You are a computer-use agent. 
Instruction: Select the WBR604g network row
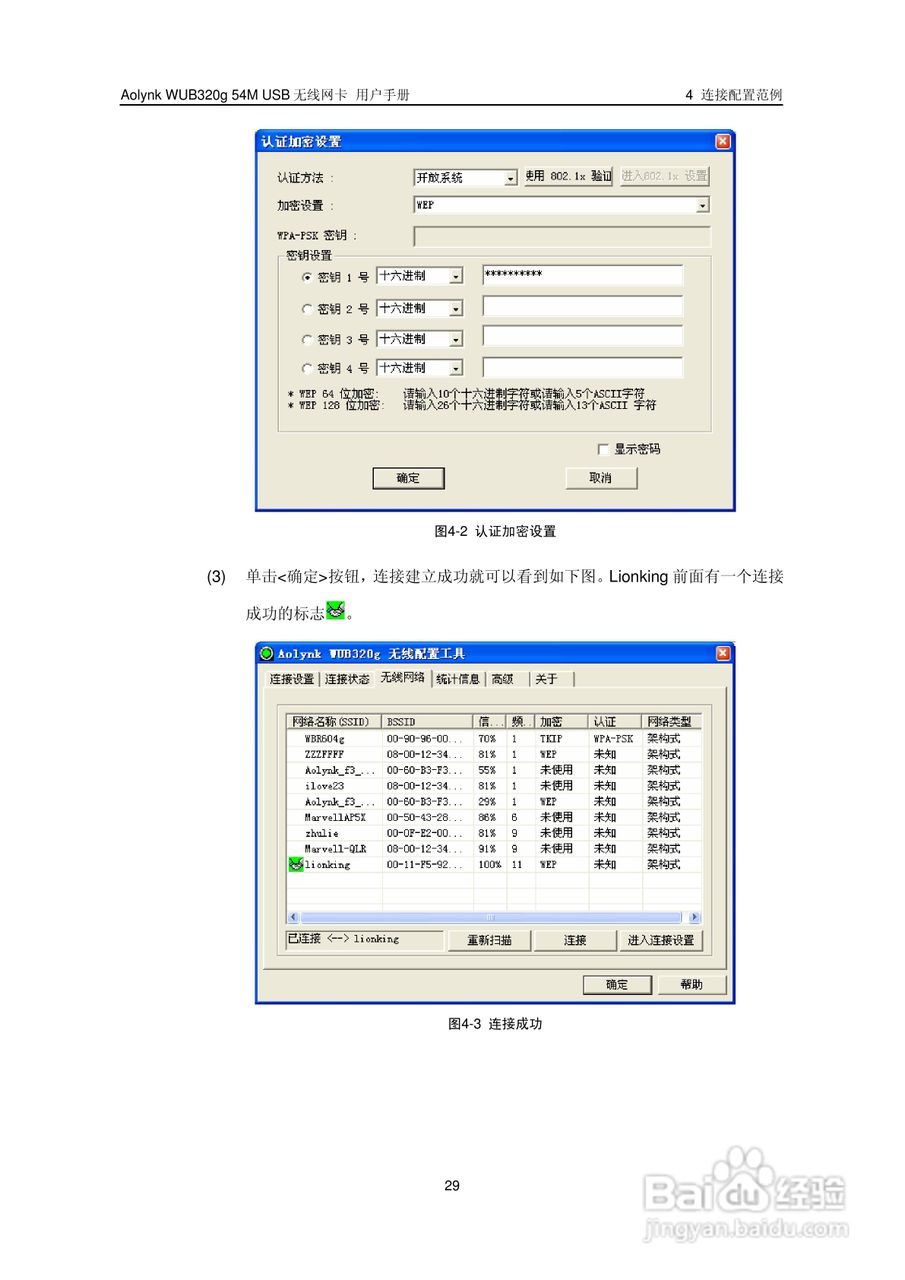click(494, 738)
